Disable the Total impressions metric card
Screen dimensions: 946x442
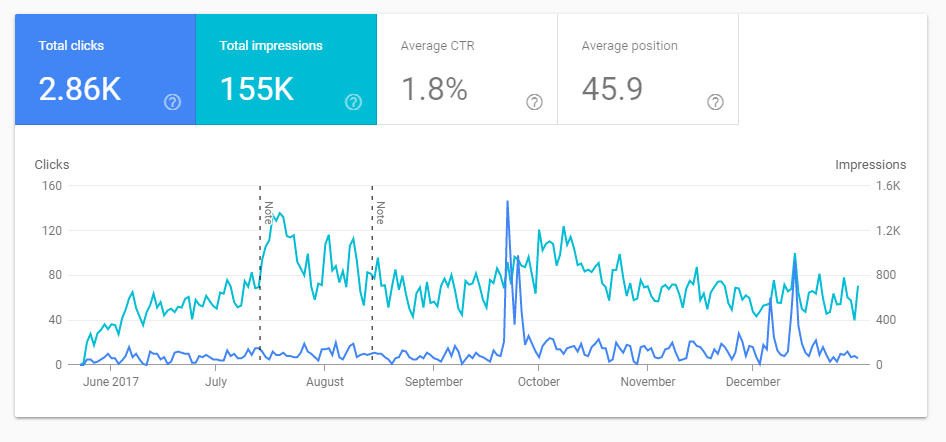tap(285, 68)
